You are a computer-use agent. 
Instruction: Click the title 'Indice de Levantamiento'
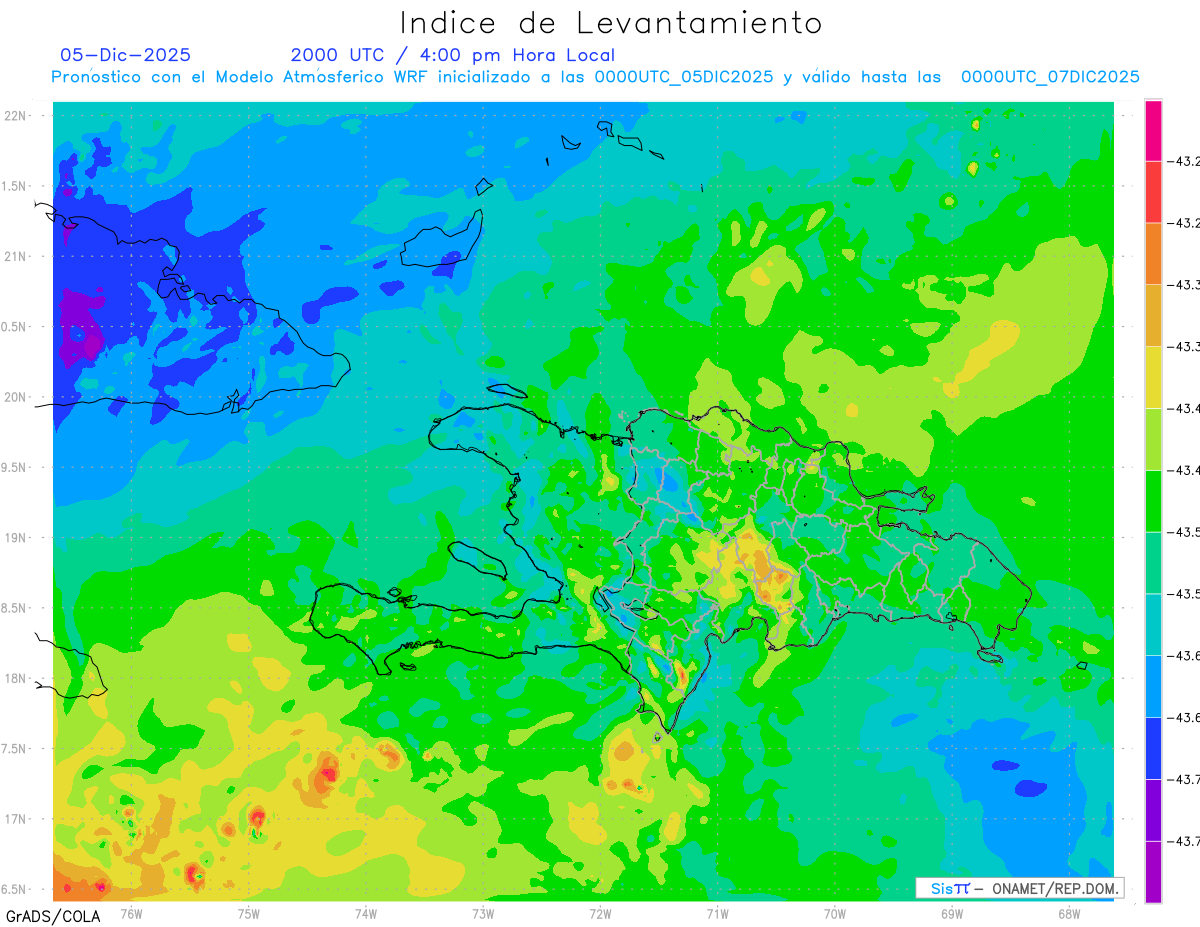[x=611, y=23]
